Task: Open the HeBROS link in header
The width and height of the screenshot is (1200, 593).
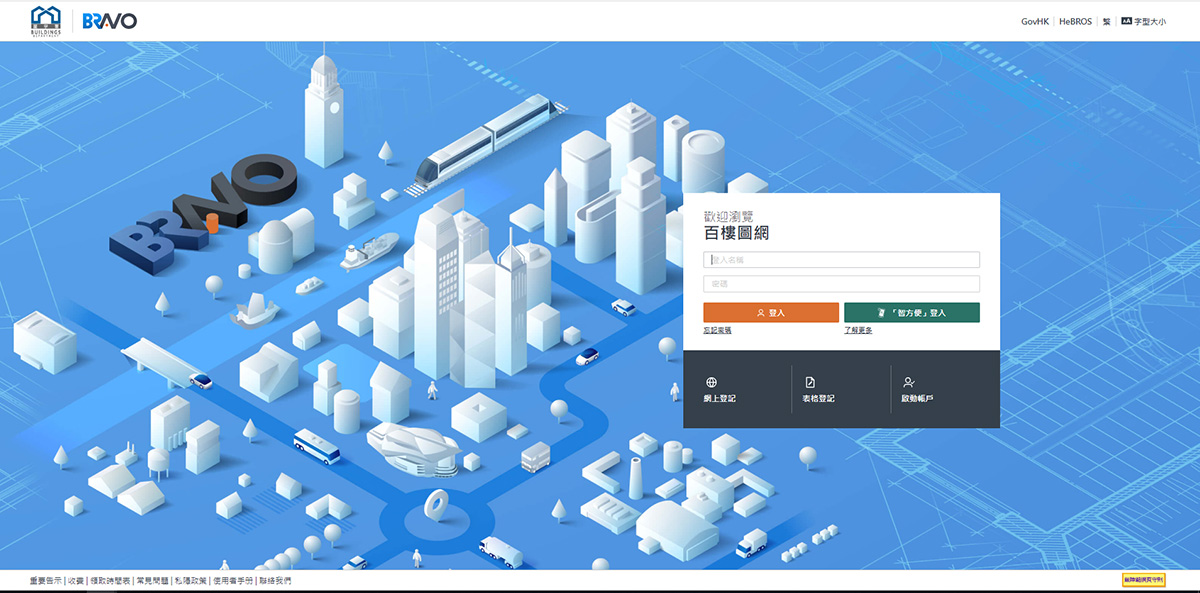Action: 1076,21
